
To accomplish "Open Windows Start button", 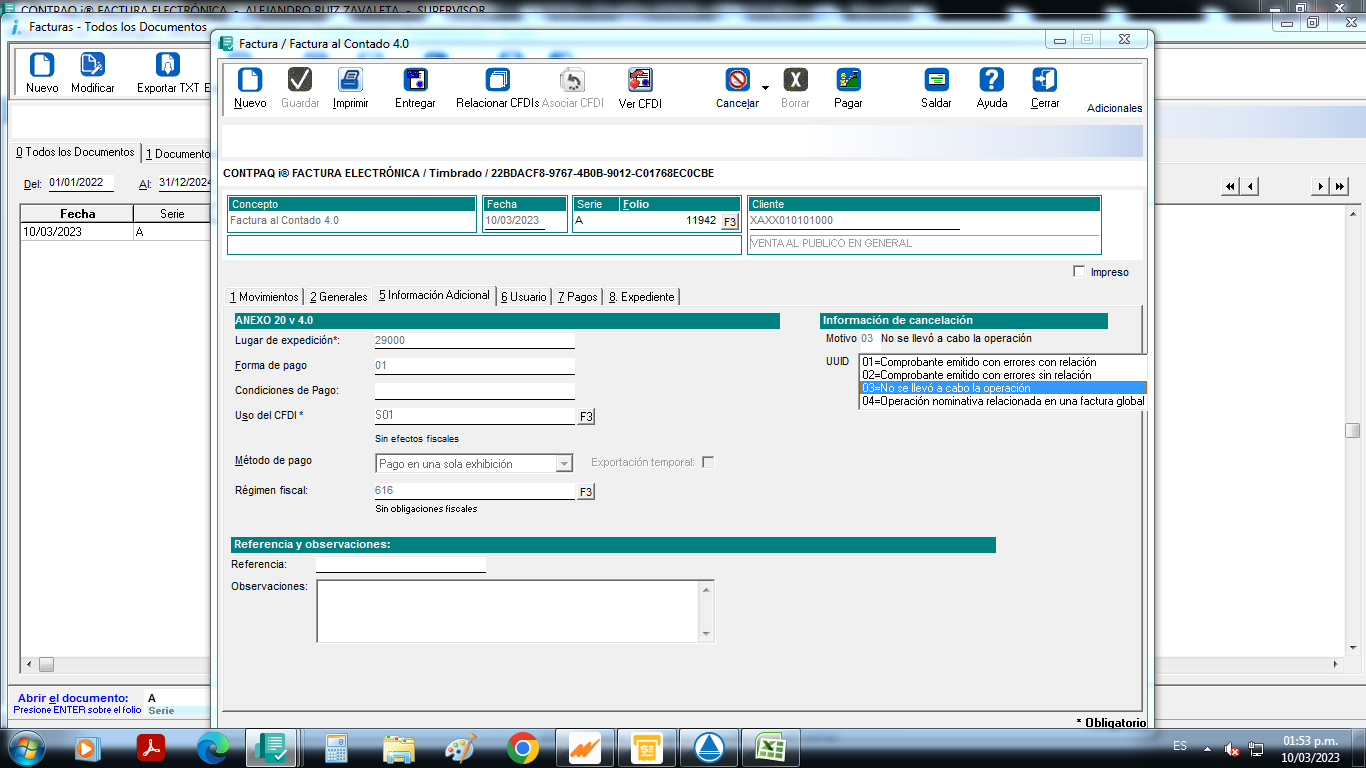I will (24, 747).
